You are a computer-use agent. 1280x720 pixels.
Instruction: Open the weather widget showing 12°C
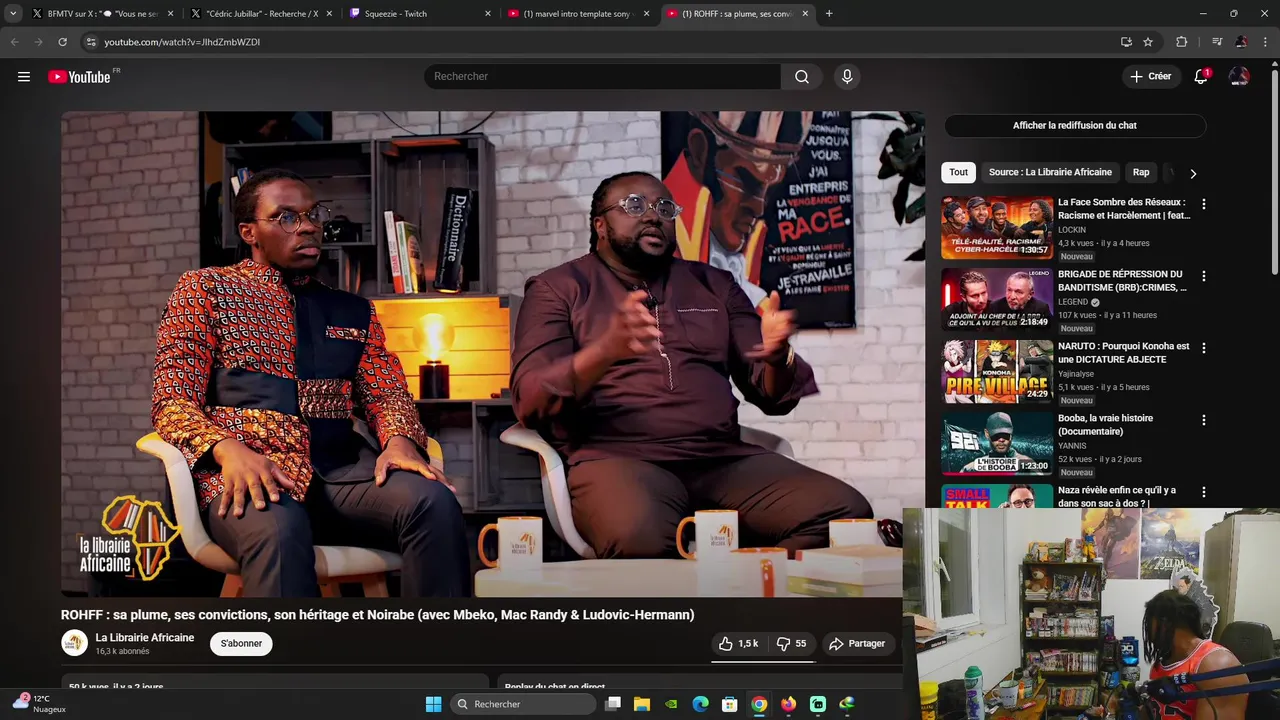pos(40,703)
